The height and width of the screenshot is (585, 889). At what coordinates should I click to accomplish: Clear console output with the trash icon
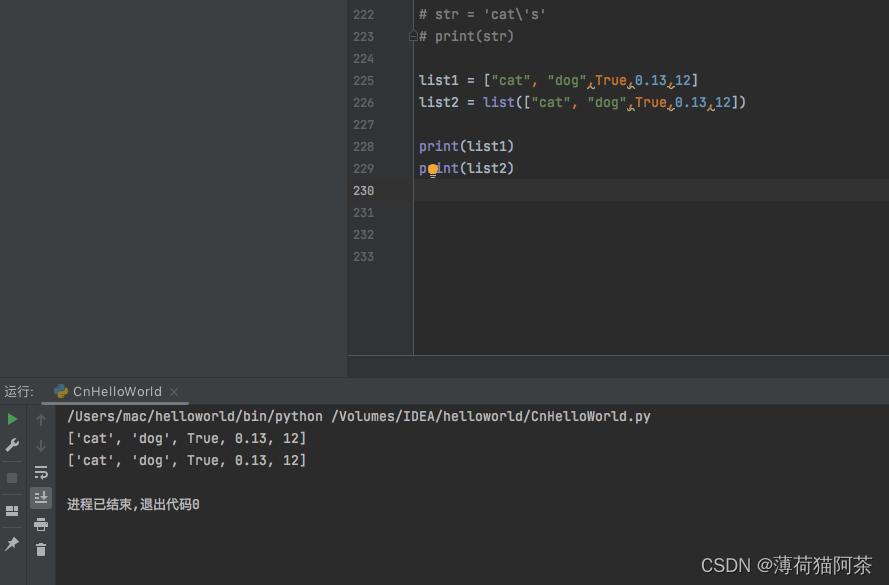41,549
